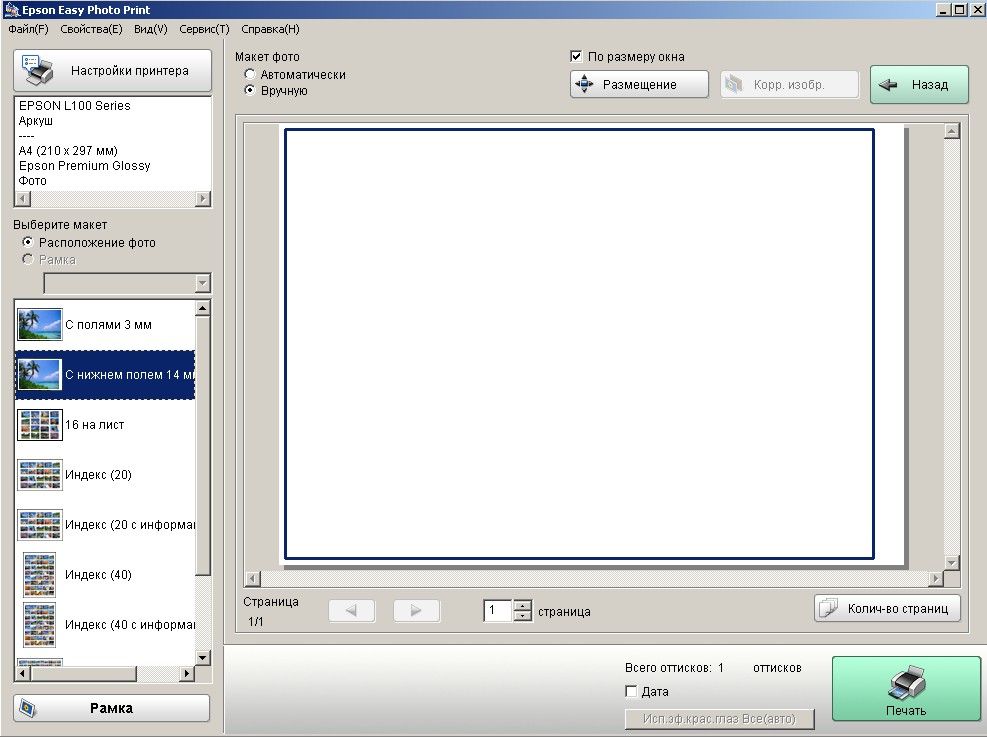987x737 pixels.
Task: Click the 'Рамка' button label at bottom
Action: 111,708
